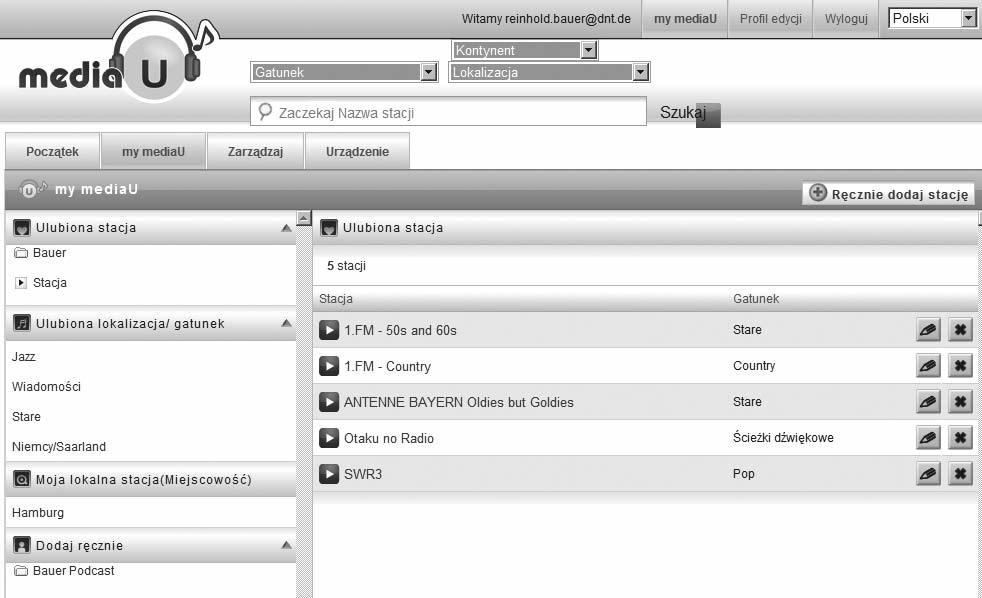Screen dimensions: 982x598
Task: Sort by the Stacja column header
Action: click(x=336, y=299)
